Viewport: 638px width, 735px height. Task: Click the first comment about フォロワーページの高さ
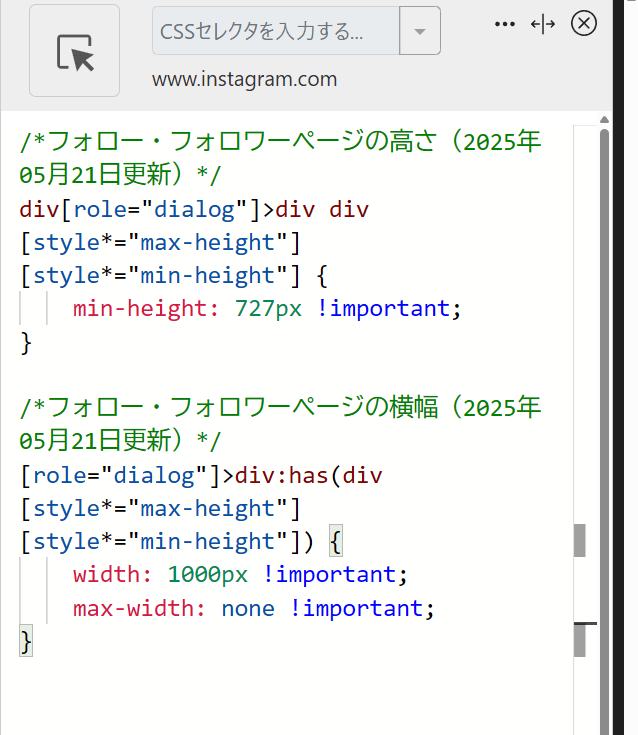(x=280, y=158)
